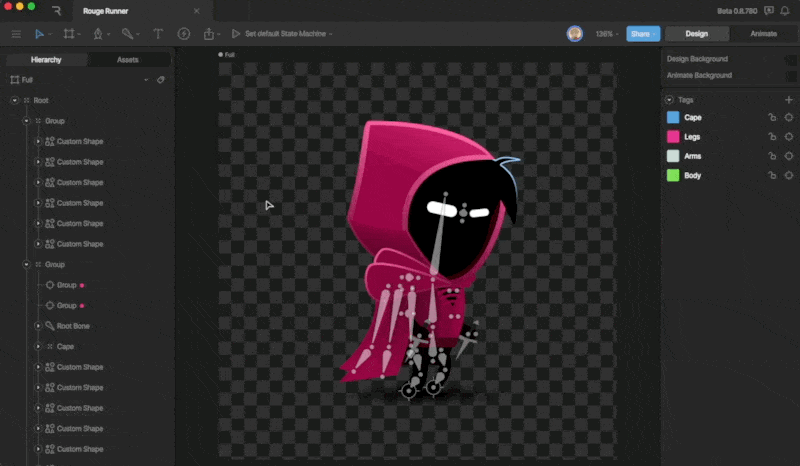This screenshot has height=466, width=800.
Task: Toggle the lock for Arms tag
Action: tap(772, 156)
